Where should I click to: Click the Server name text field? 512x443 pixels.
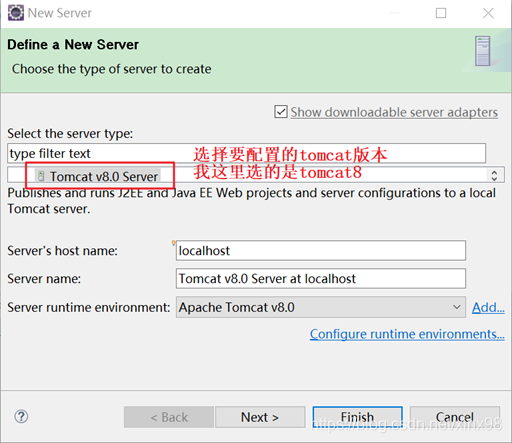click(x=321, y=278)
